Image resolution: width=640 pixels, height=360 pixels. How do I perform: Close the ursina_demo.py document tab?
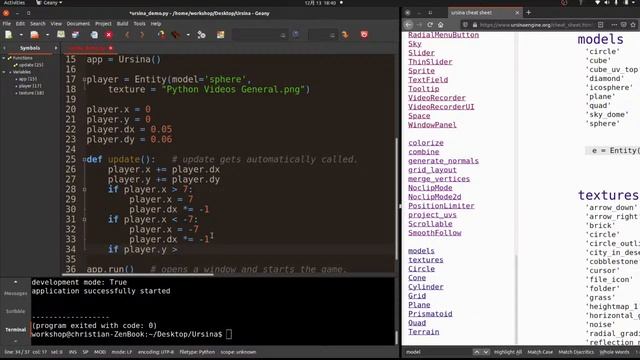pos(111,48)
